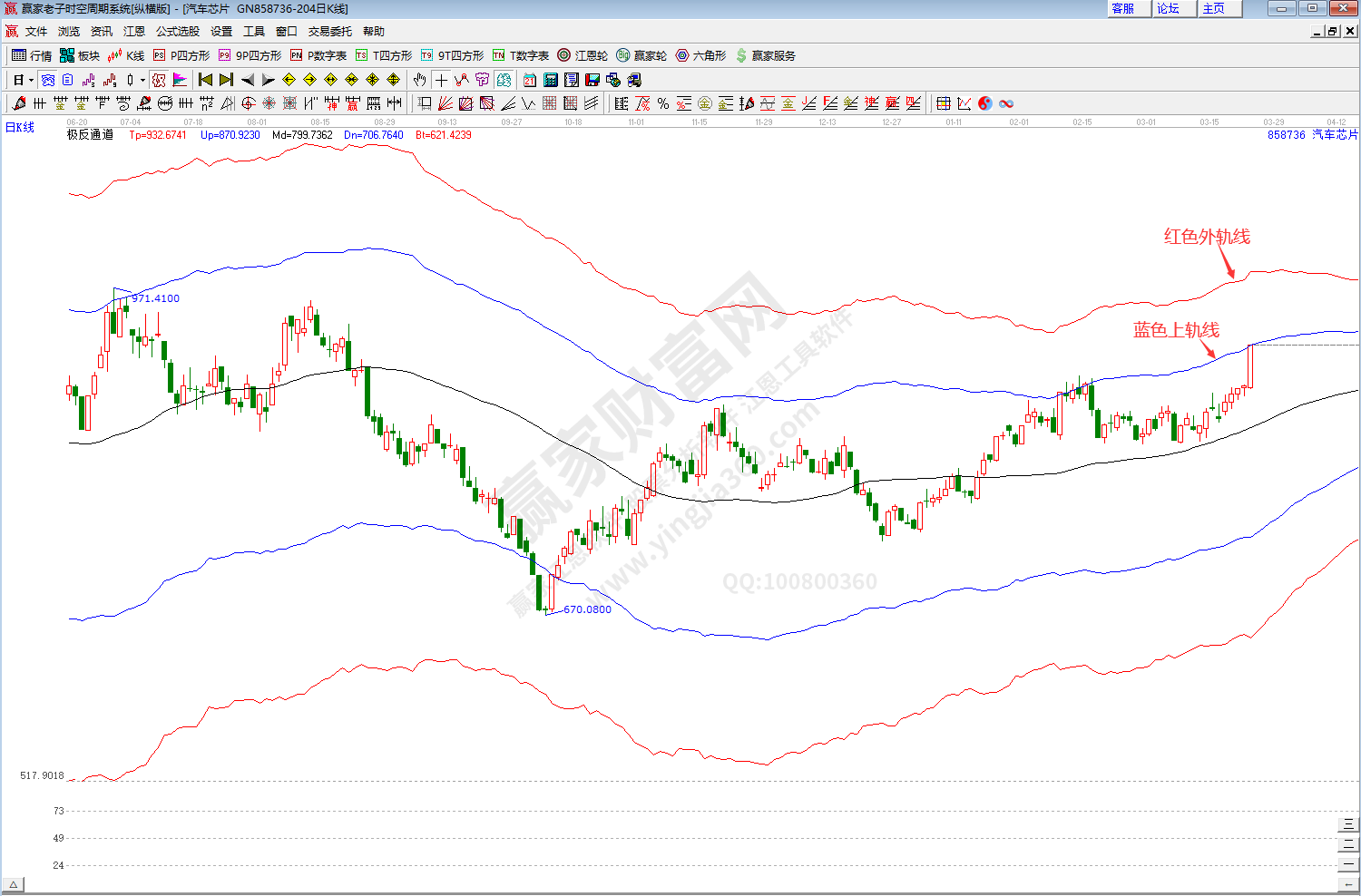Image resolution: width=1361 pixels, height=896 pixels.
Task: Click the left arrow button at bottom right
Action: (x=1349, y=884)
